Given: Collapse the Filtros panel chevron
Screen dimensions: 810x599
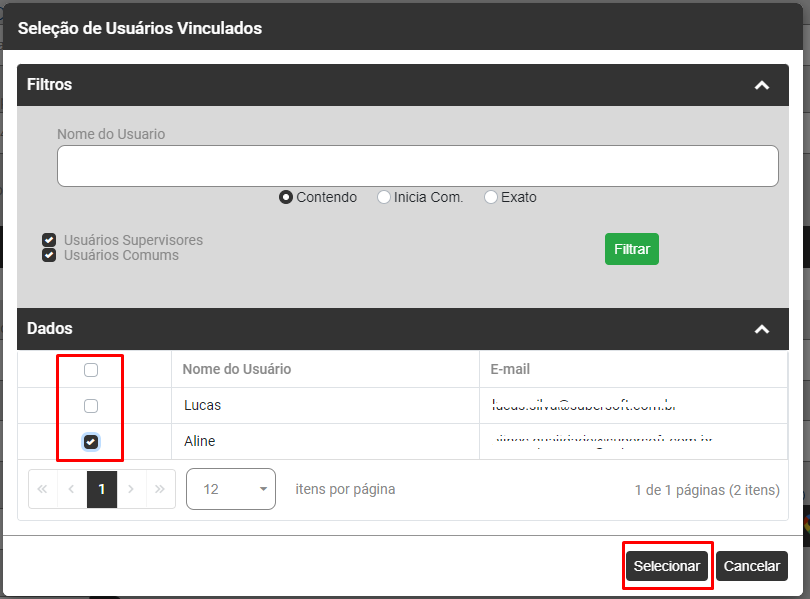Looking at the screenshot, I should [762, 85].
